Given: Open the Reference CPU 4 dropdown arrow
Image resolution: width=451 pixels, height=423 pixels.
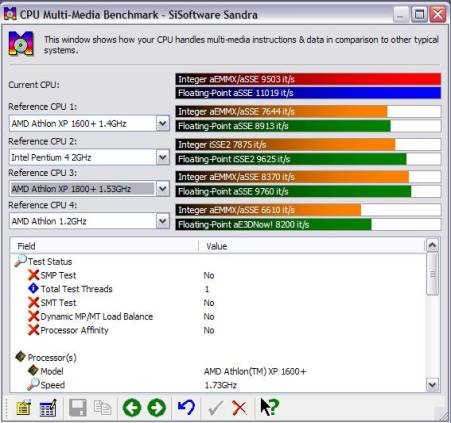Looking at the screenshot, I should (x=163, y=221).
